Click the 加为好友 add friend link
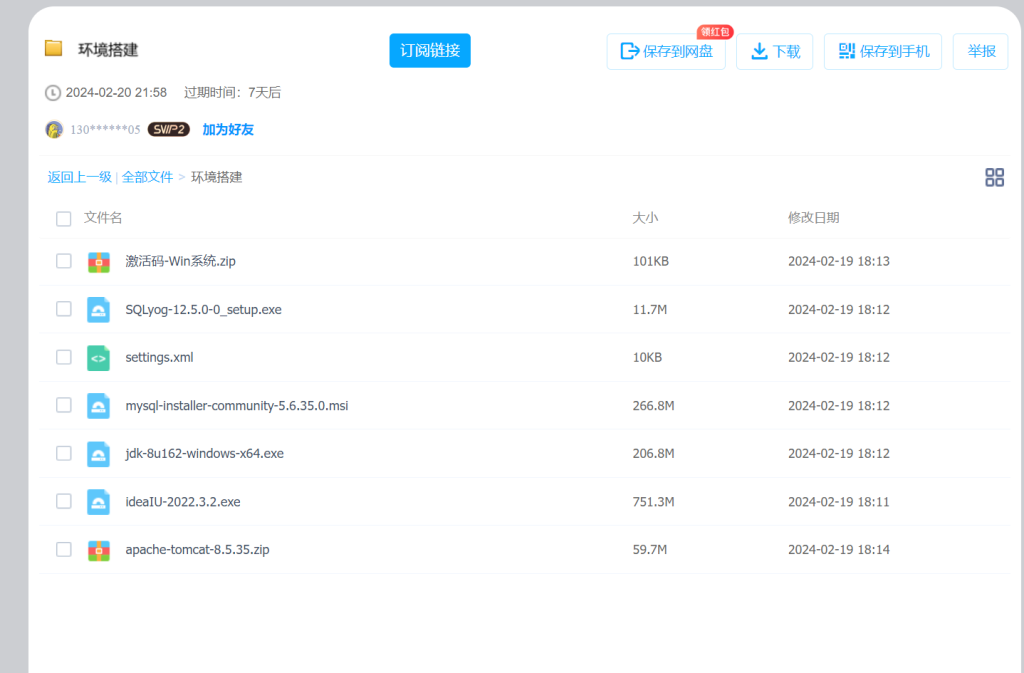 (x=228, y=129)
